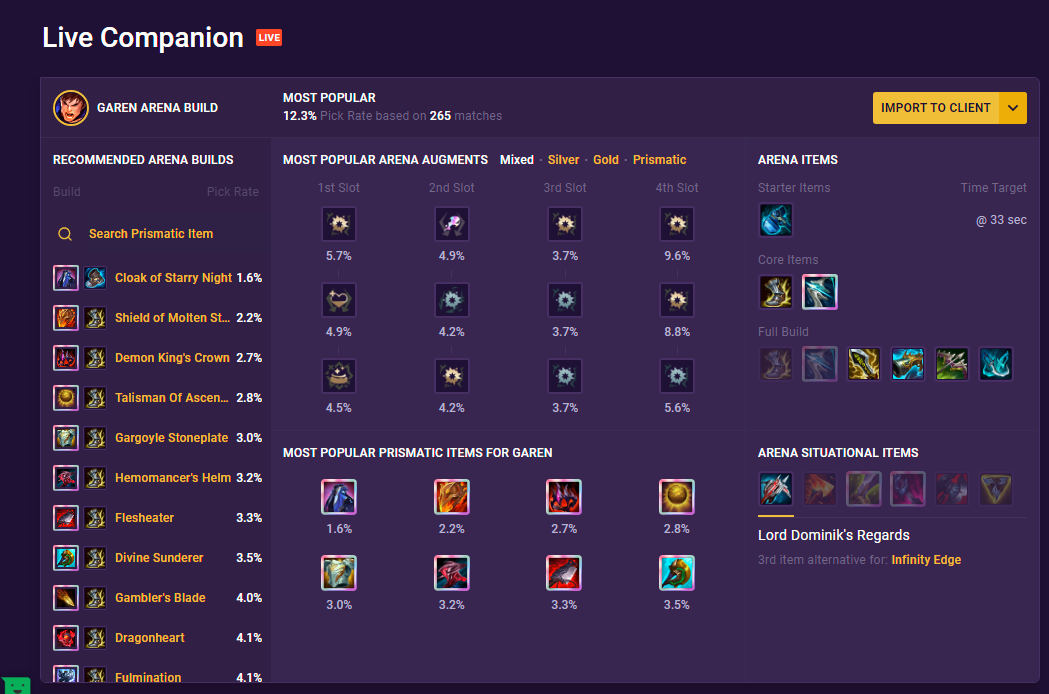The image size is (1049, 694).
Task: Click the 9.6% augment icon in 4th Slot
Action: pyautogui.click(x=677, y=224)
